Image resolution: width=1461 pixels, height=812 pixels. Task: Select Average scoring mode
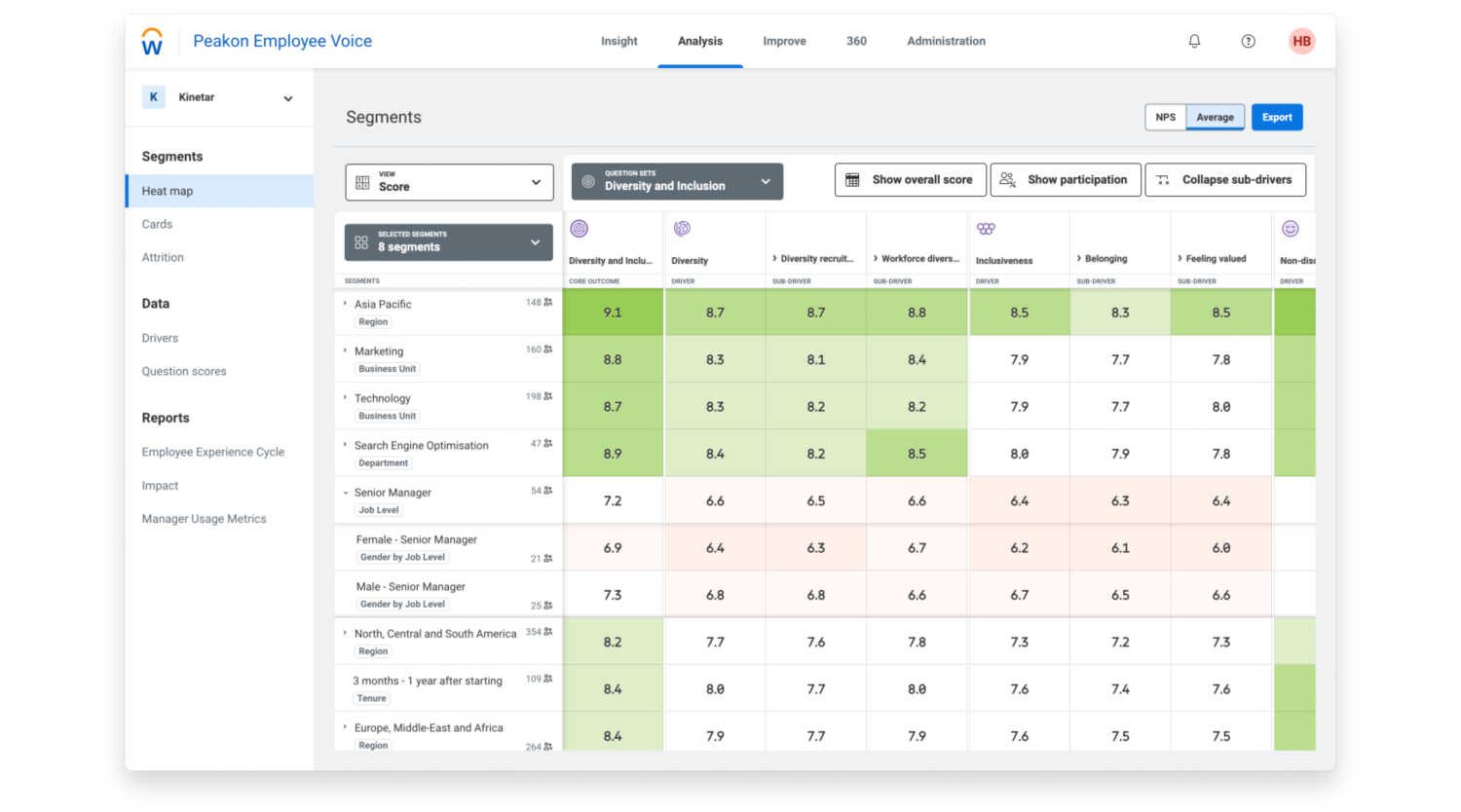coord(1216,117)
